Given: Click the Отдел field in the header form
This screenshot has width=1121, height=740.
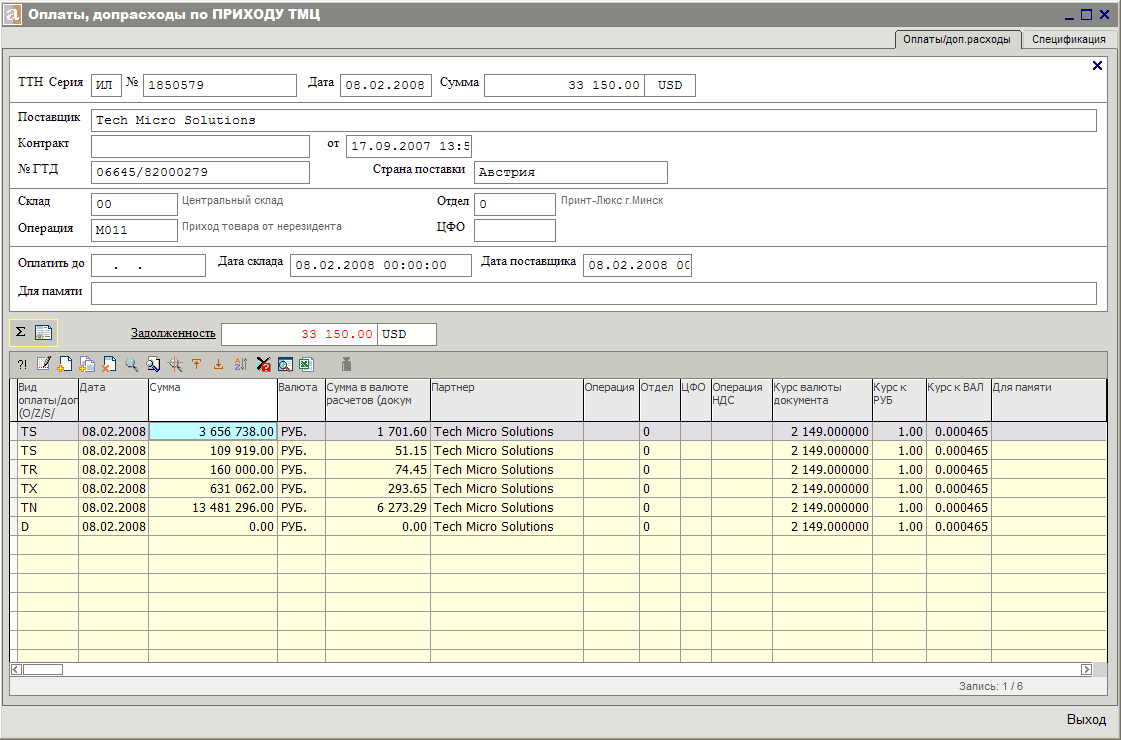Looking at the screenshot, I should point(515,204).
